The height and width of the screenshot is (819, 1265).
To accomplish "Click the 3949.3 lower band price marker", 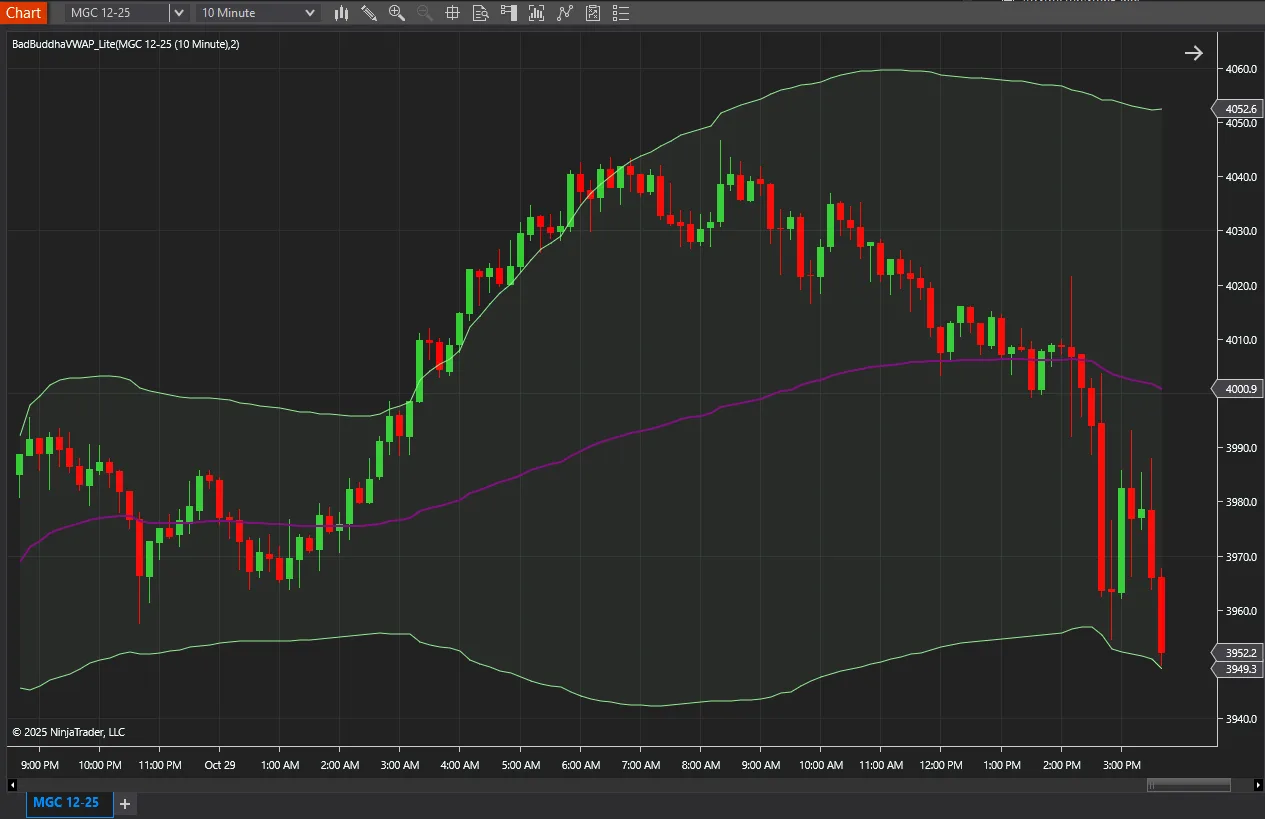I will coord(1238,669).
